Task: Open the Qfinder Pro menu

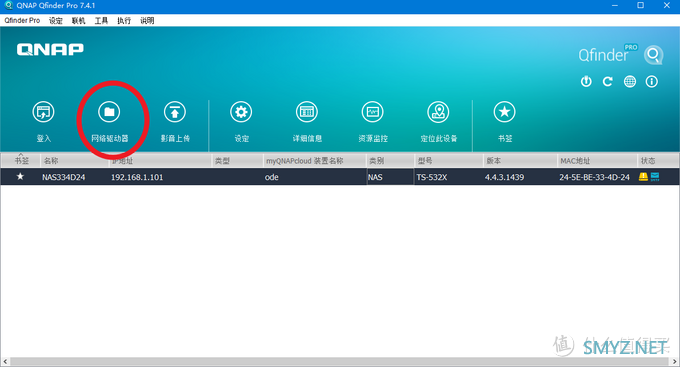Action: coord(22,20)
